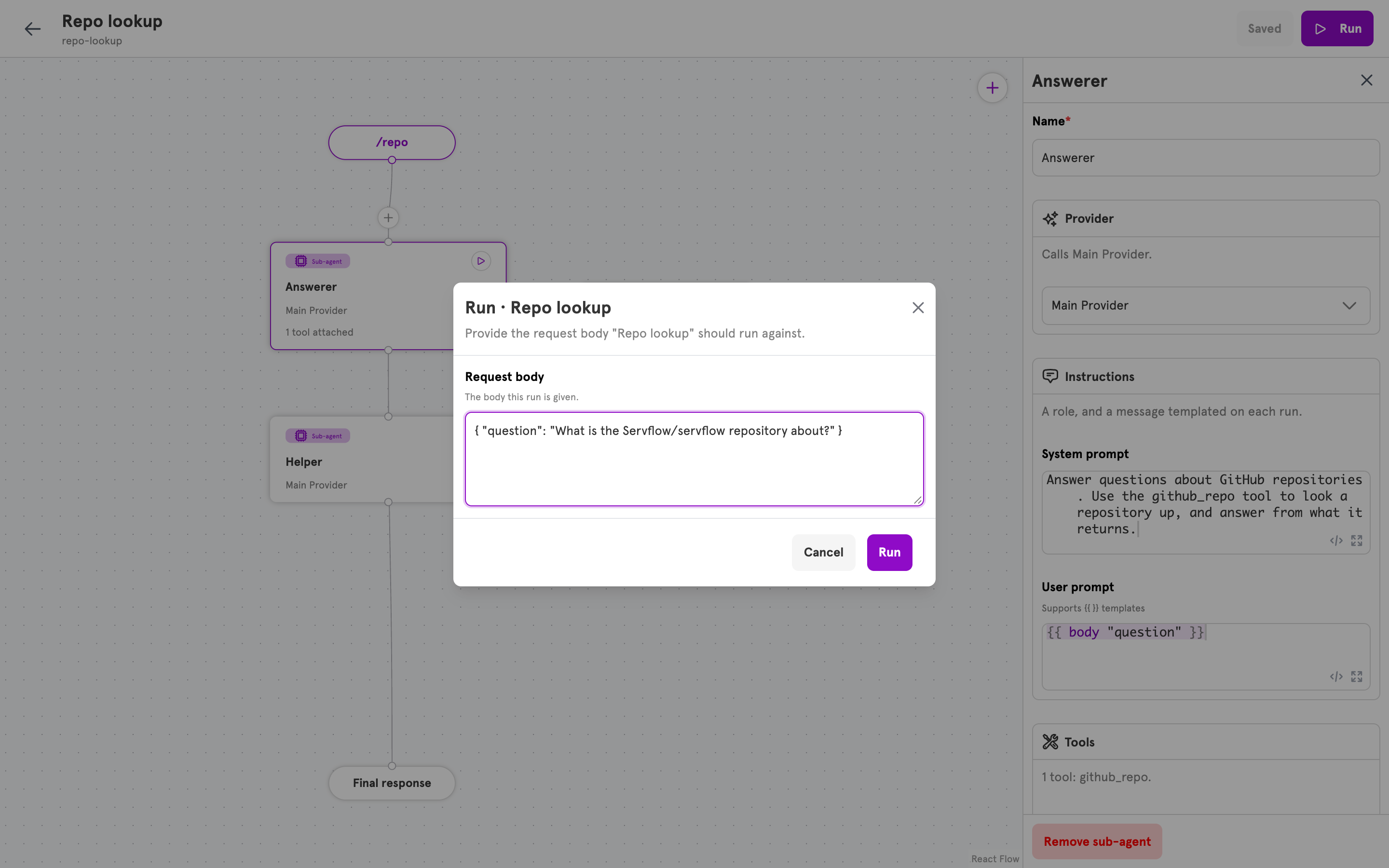
Task: Click the Saved status button
Action: 1264,29
